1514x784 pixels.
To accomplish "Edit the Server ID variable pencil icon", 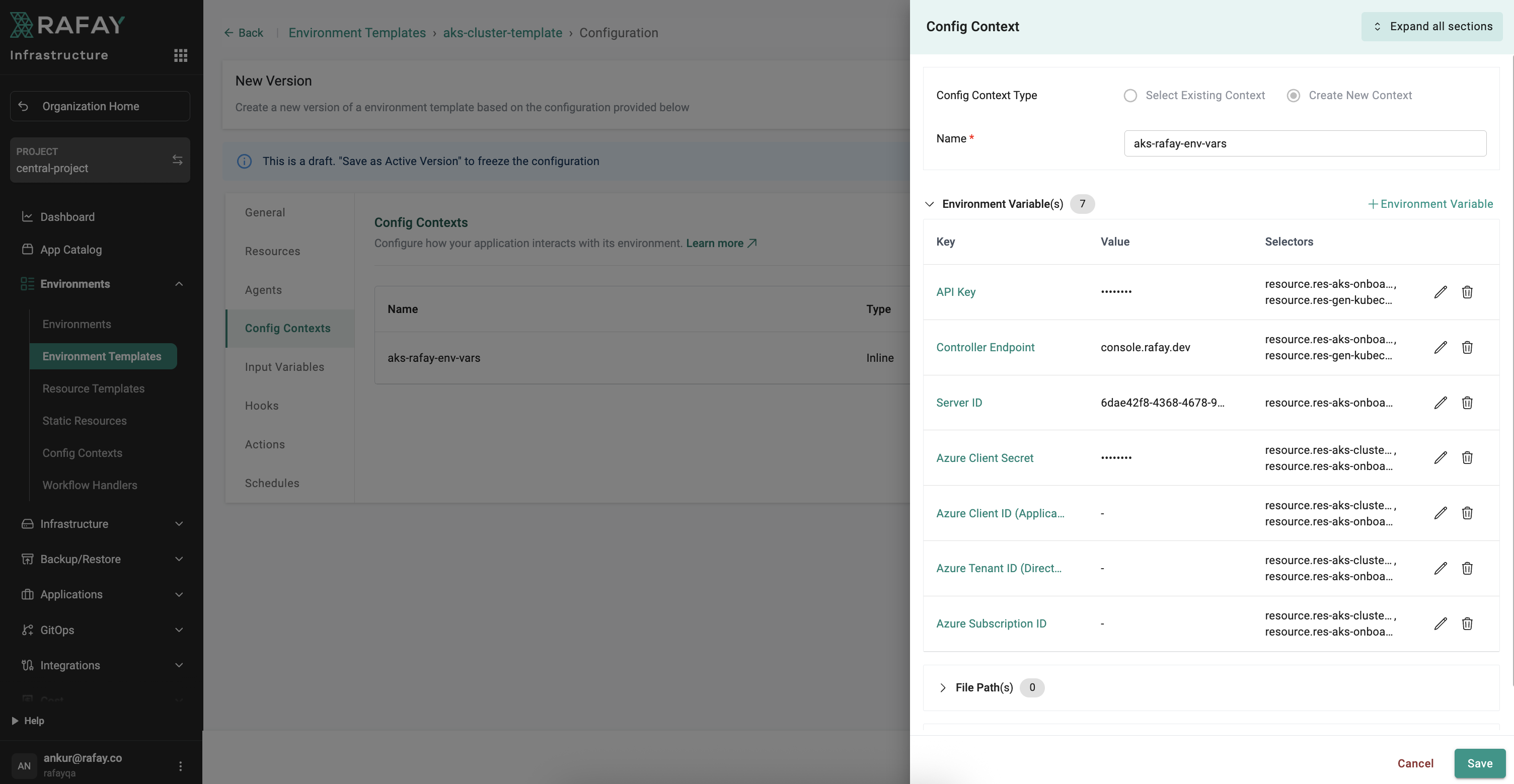I will coord(1440,403).
